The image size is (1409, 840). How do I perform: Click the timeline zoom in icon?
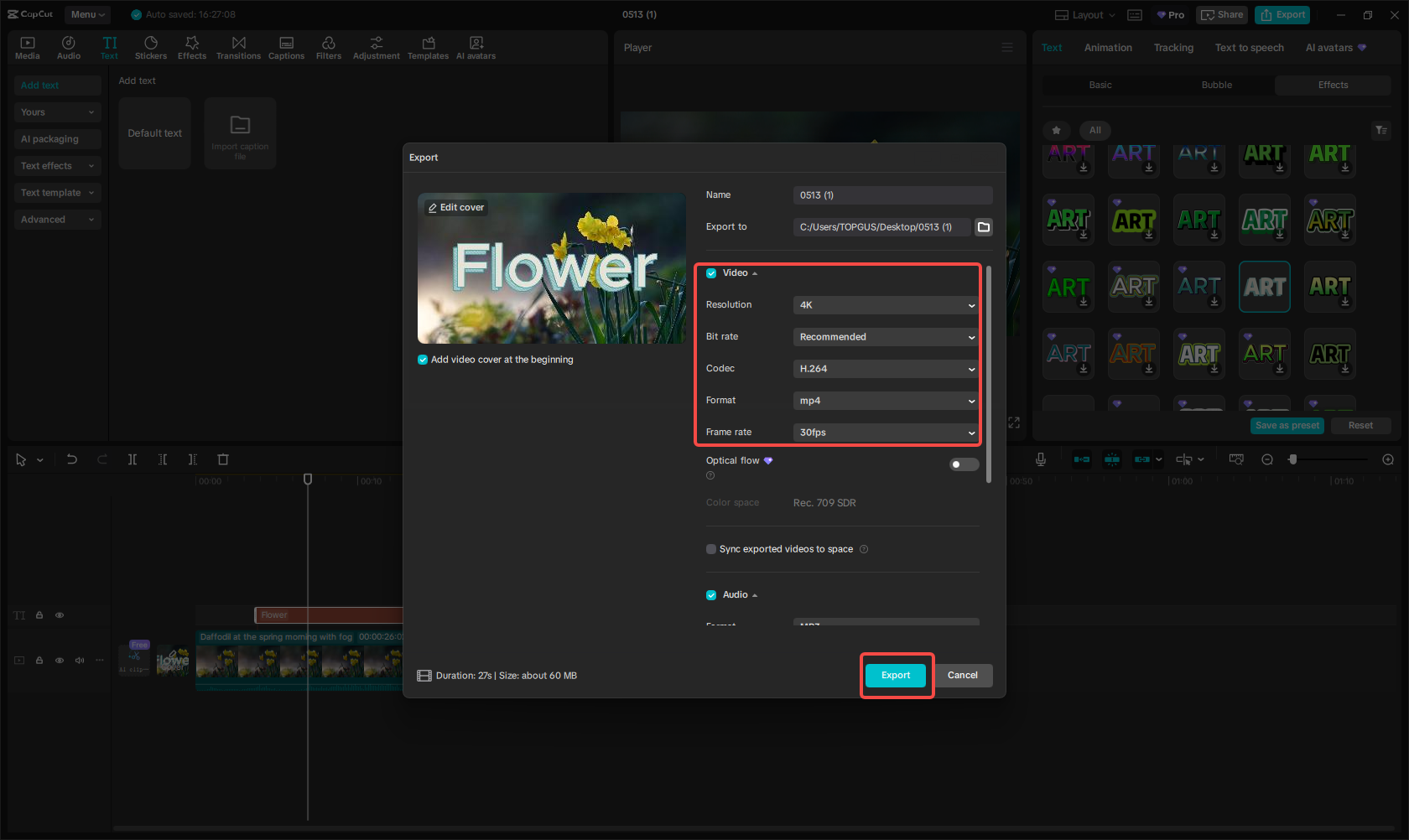coord(1388,459)
